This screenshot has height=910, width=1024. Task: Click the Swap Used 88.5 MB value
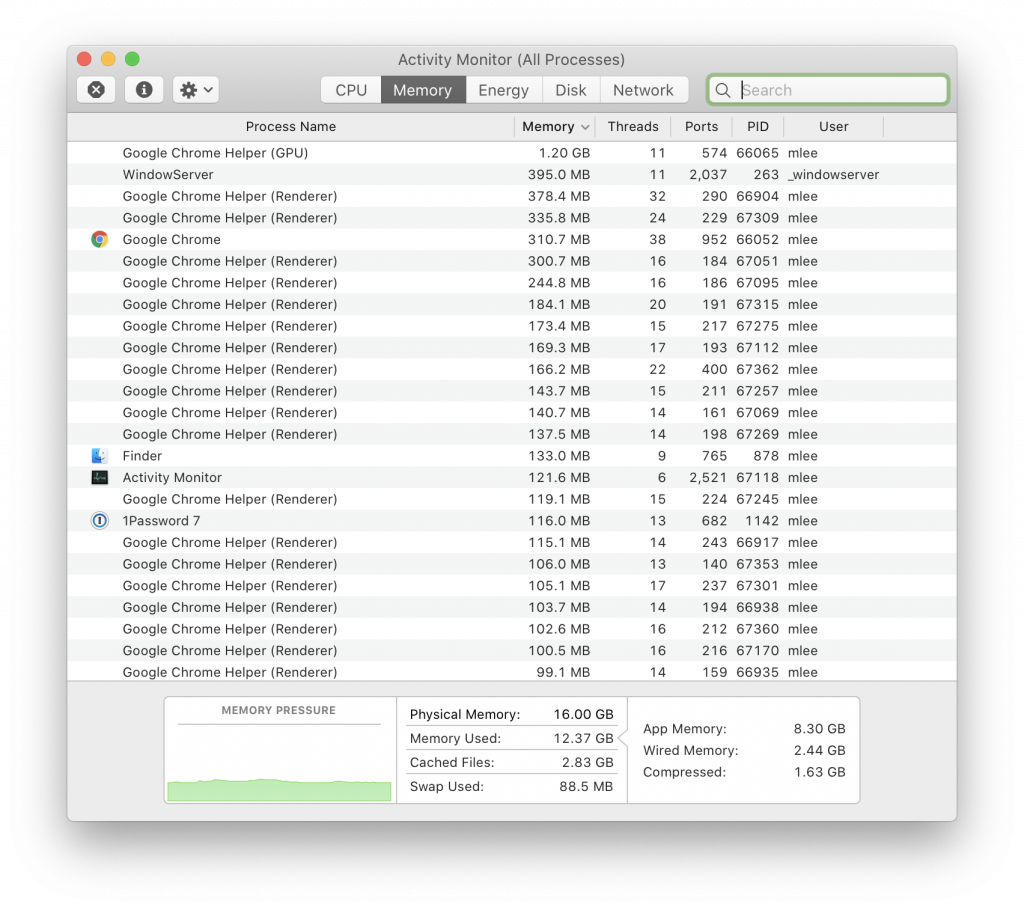pos(586,787)
